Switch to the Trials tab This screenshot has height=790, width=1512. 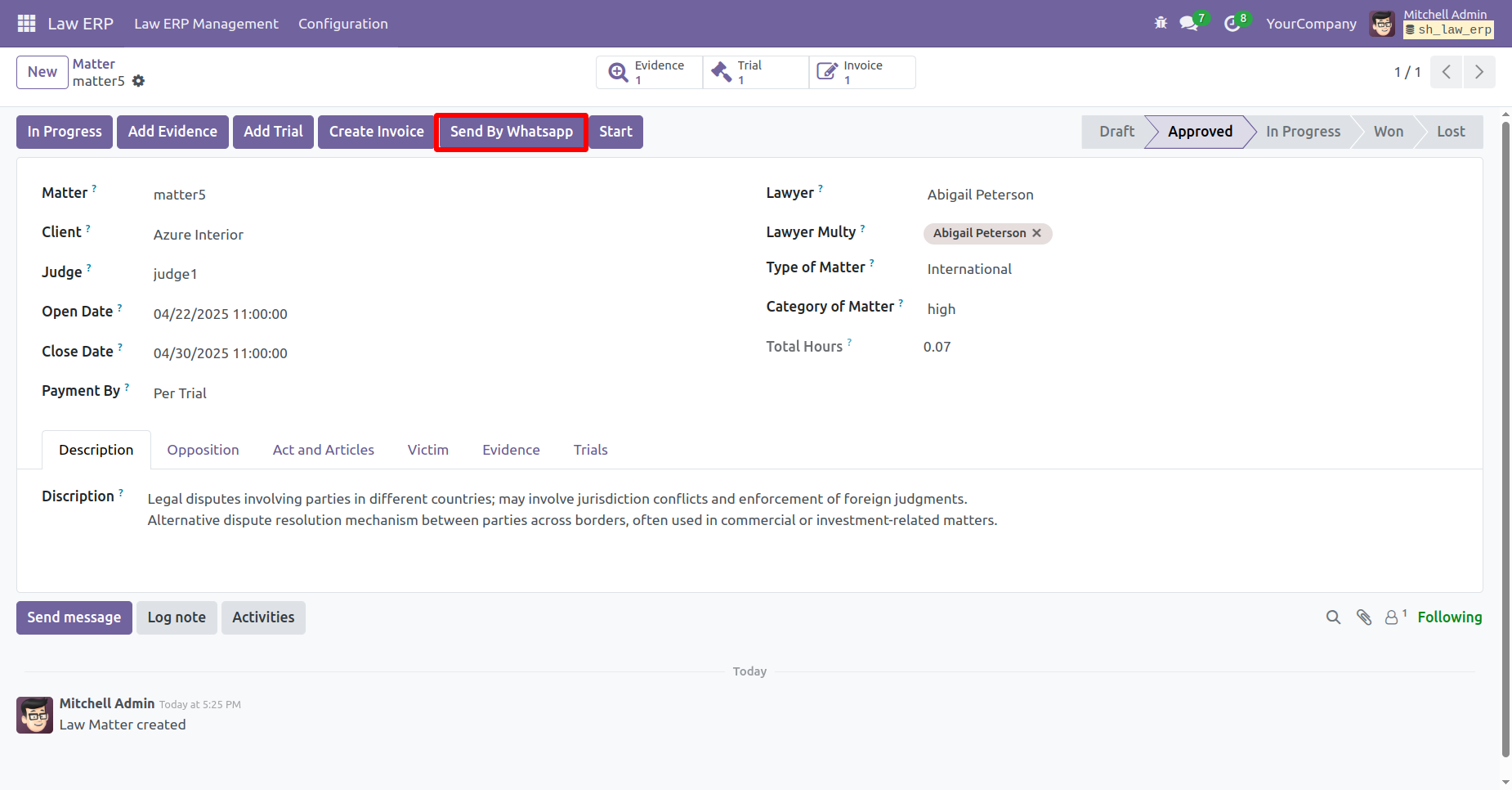tap(590, 450)
